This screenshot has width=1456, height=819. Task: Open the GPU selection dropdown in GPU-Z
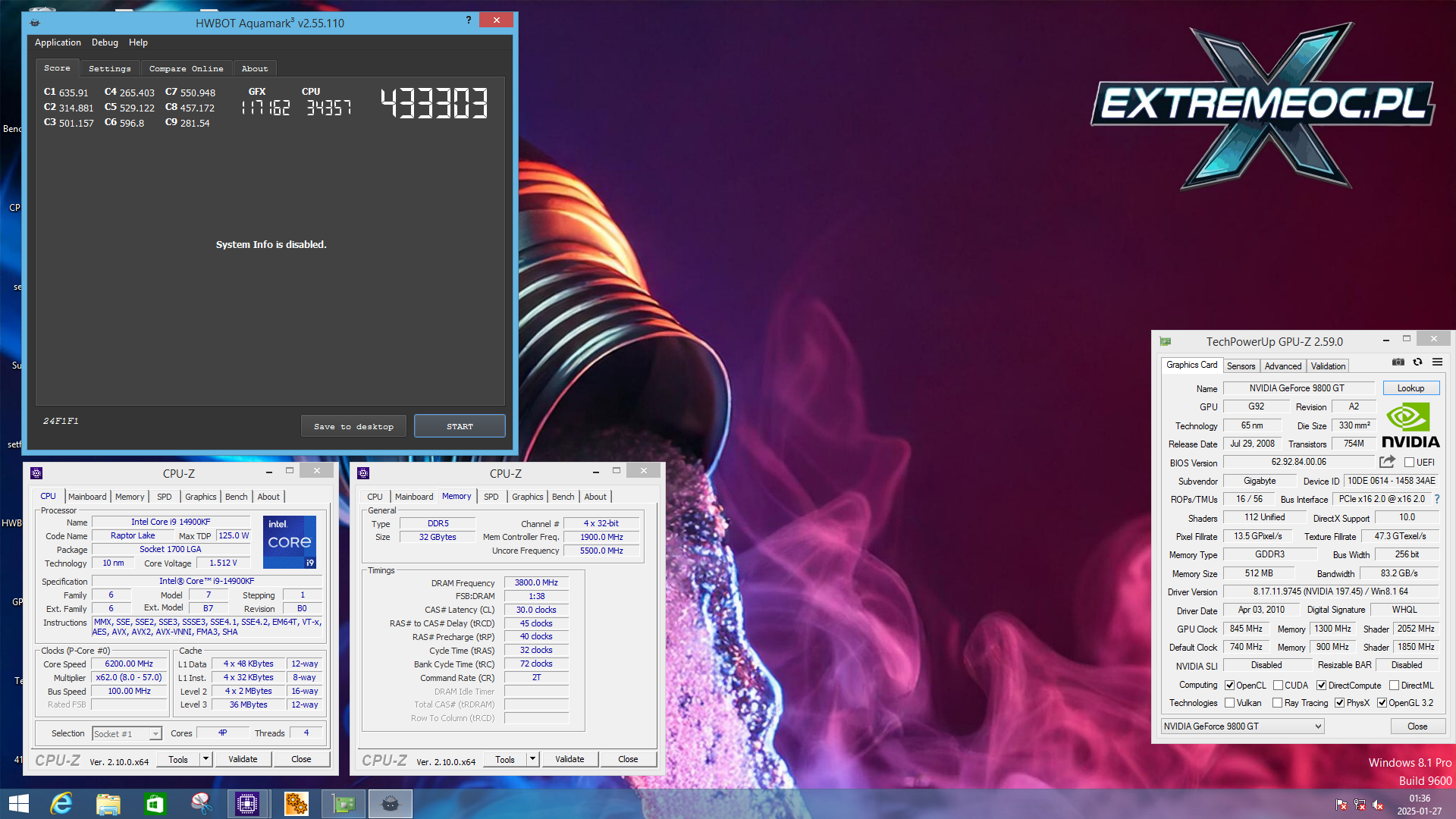tap(1242, 726)
